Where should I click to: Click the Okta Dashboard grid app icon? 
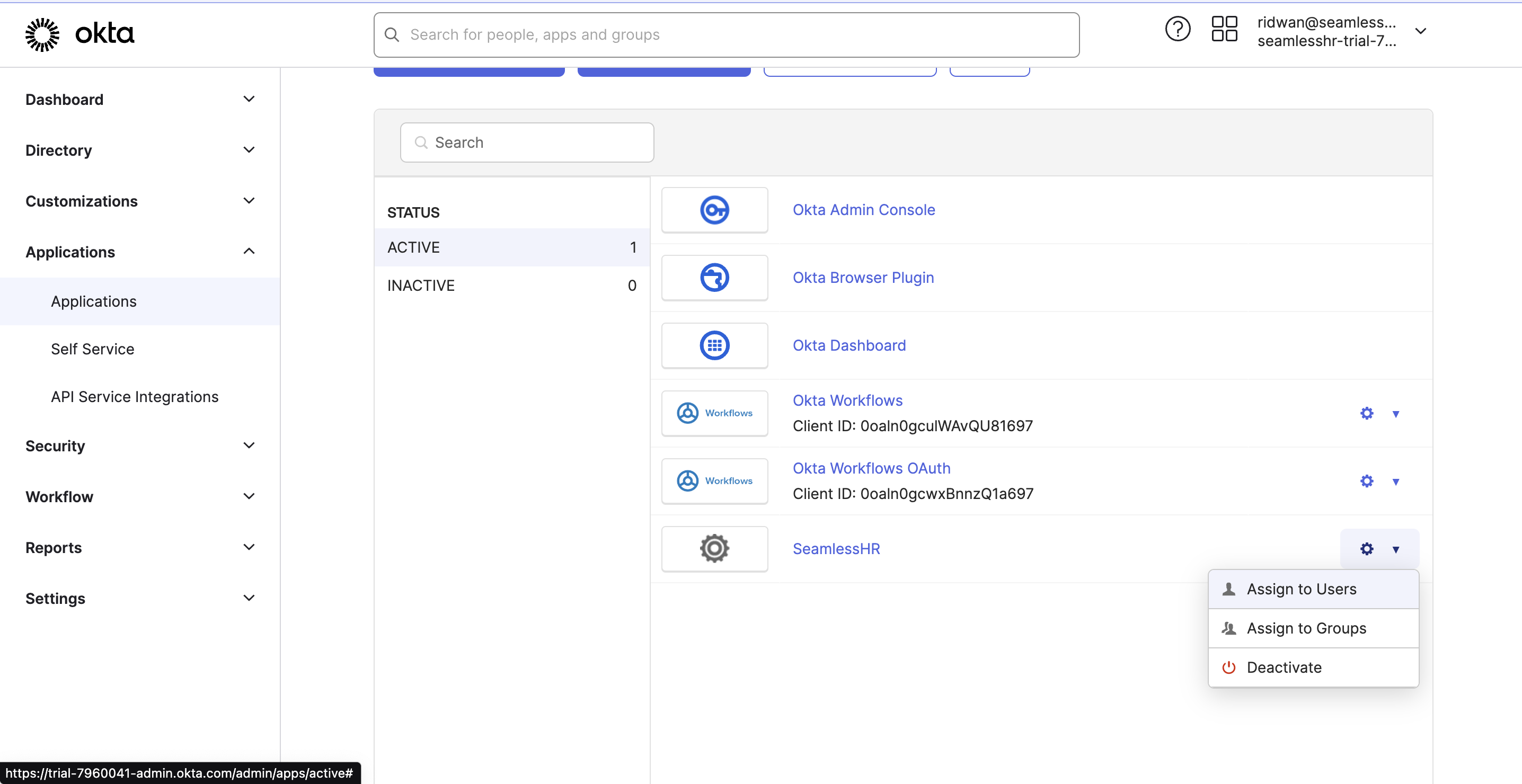(x=714, y=345)
